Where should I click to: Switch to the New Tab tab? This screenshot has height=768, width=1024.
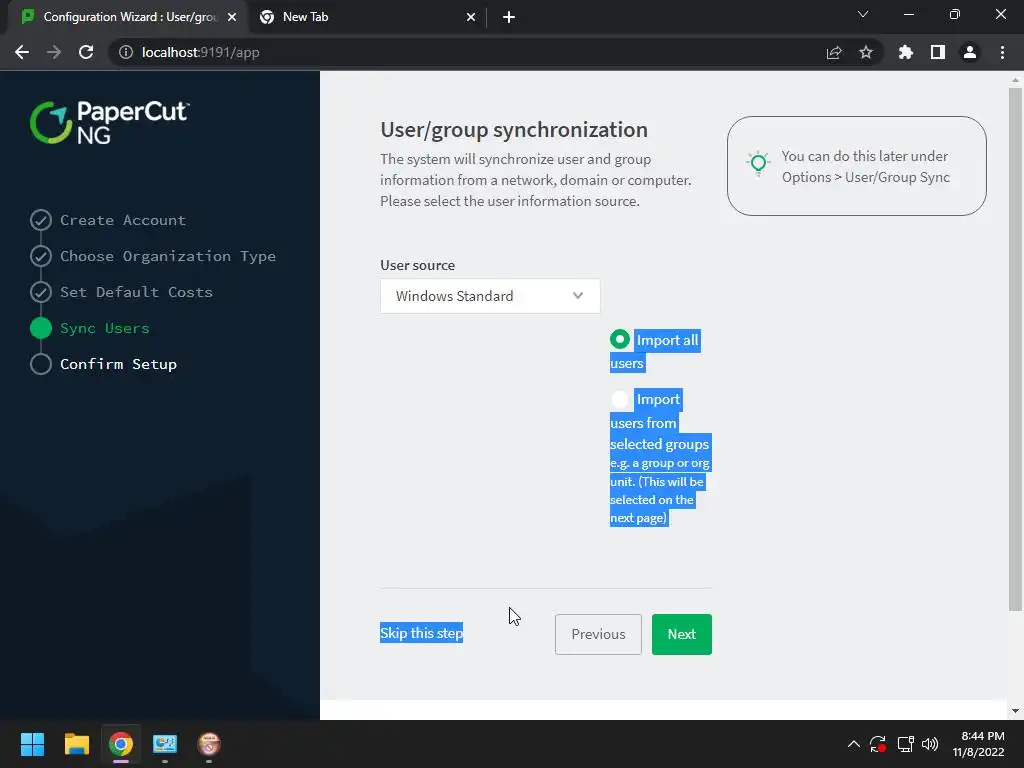click(366, 17)
